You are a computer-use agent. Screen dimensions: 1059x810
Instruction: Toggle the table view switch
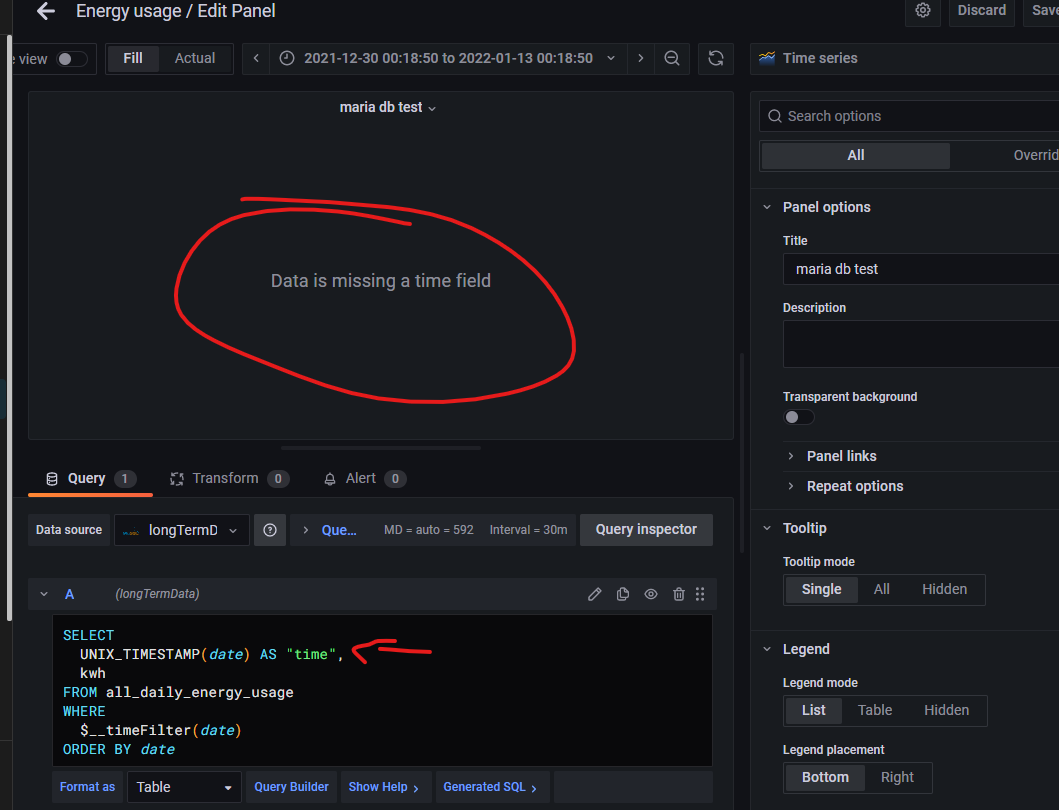(72, 59)
